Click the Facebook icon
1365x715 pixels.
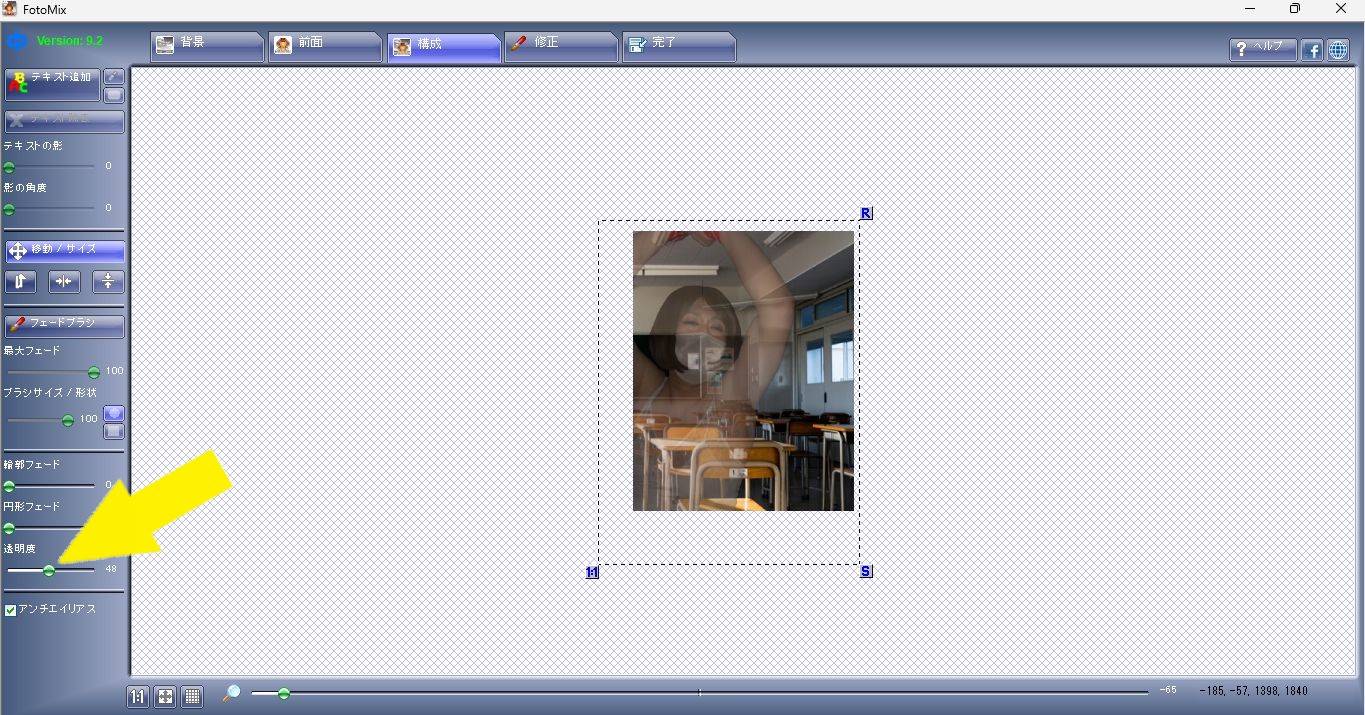[x=1312, y=50]
